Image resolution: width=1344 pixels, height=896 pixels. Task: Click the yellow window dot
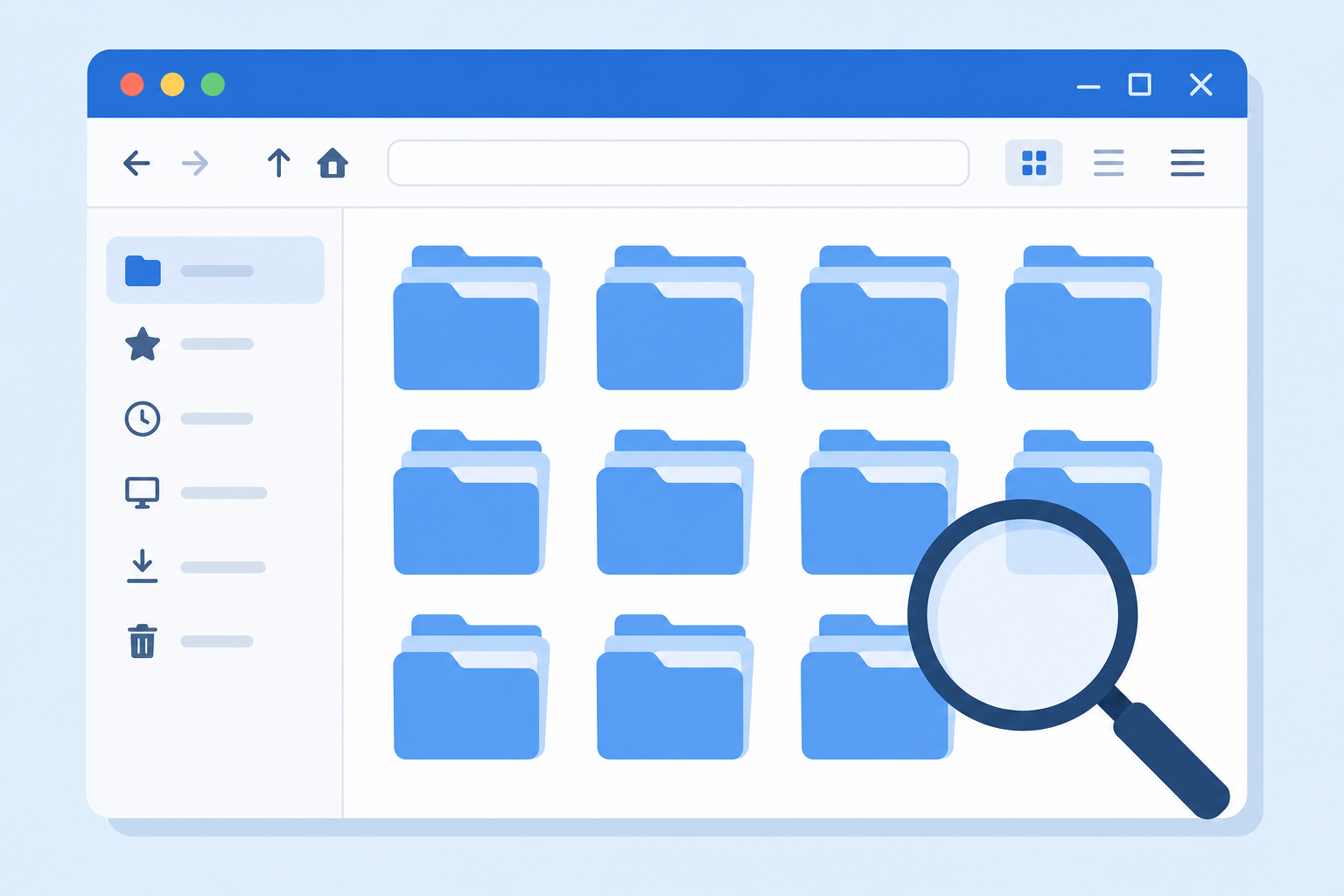[x=172, y=84]
